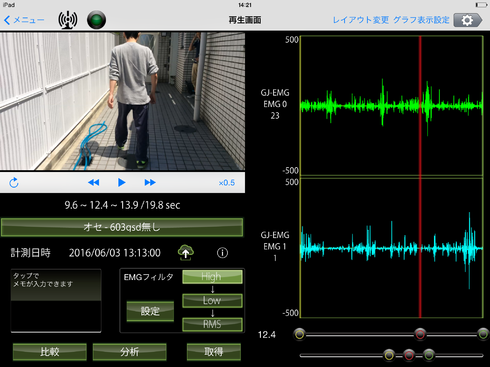
Task: Fast-forward the video playback
Action: click(150, 182)
